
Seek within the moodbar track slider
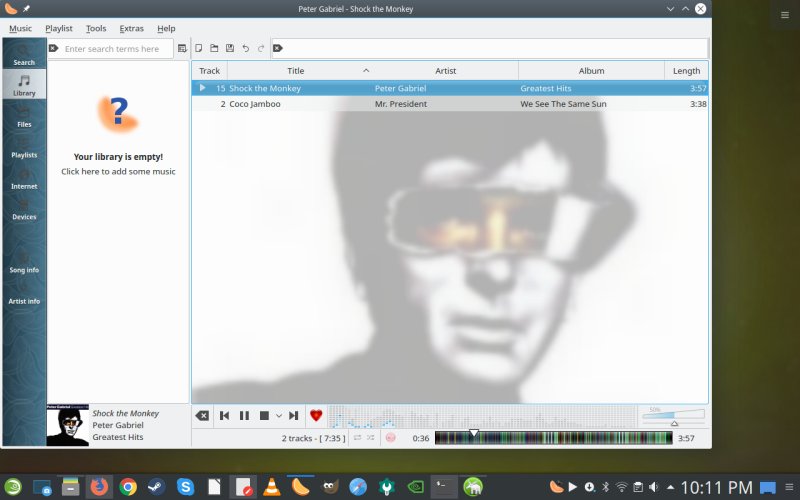point(554,438)
